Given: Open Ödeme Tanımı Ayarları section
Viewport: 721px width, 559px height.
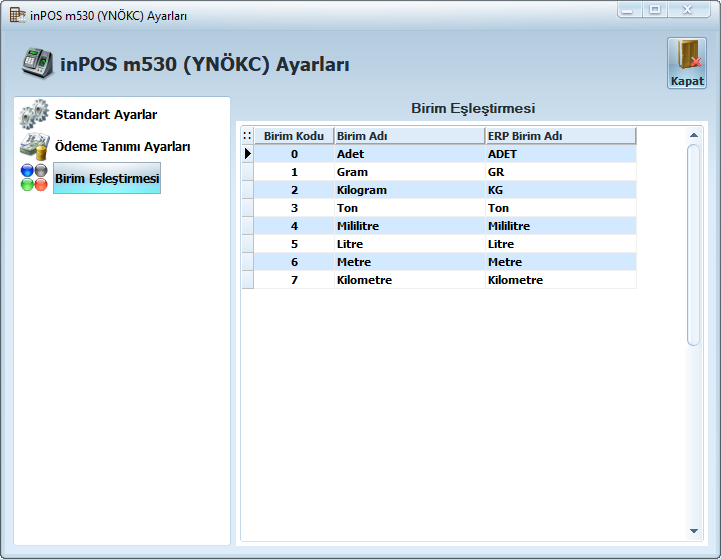Looking at the screenshot, I should pyautogui.click(x=122, y=147).
